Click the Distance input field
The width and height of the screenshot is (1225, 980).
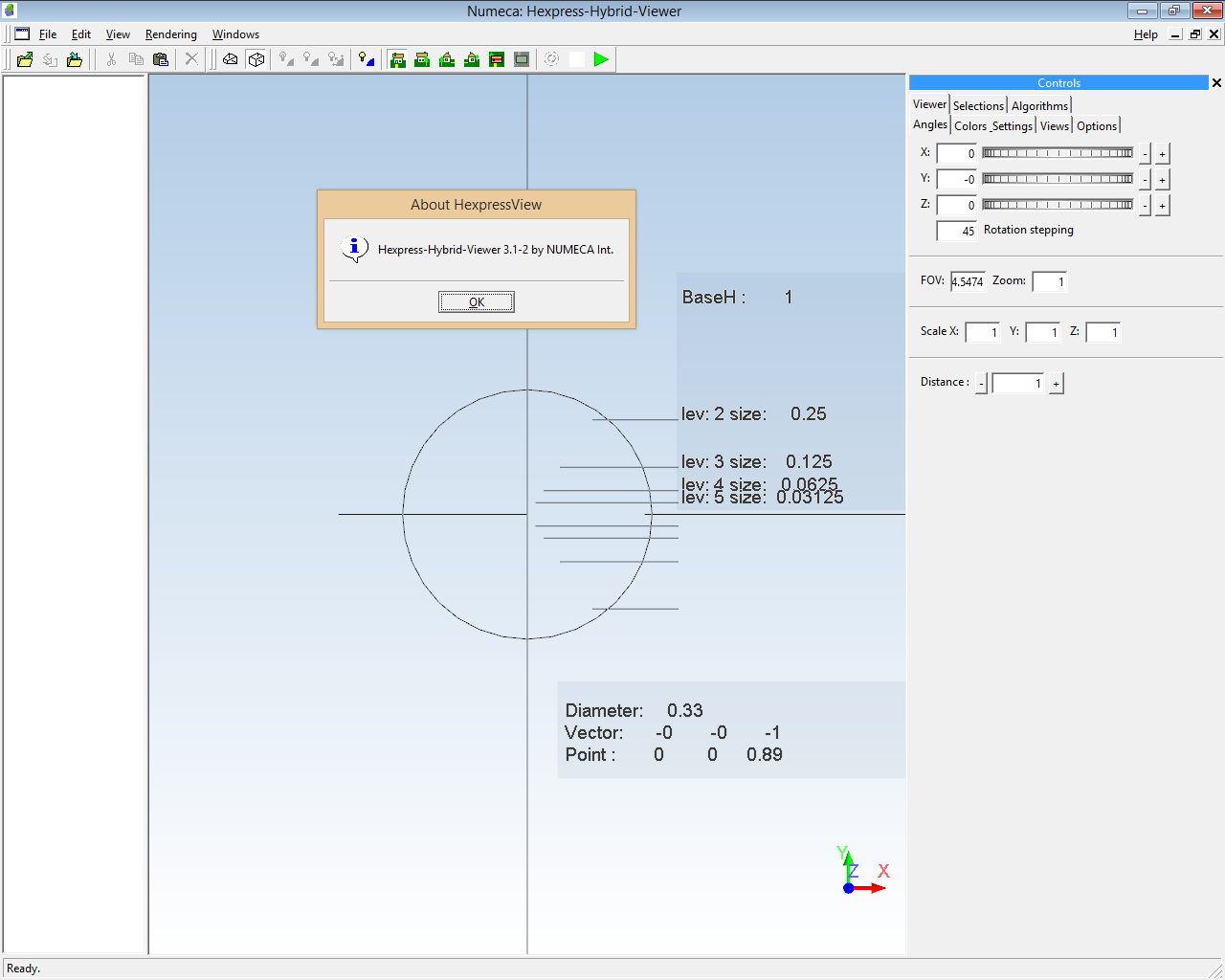coord(1018,383)
